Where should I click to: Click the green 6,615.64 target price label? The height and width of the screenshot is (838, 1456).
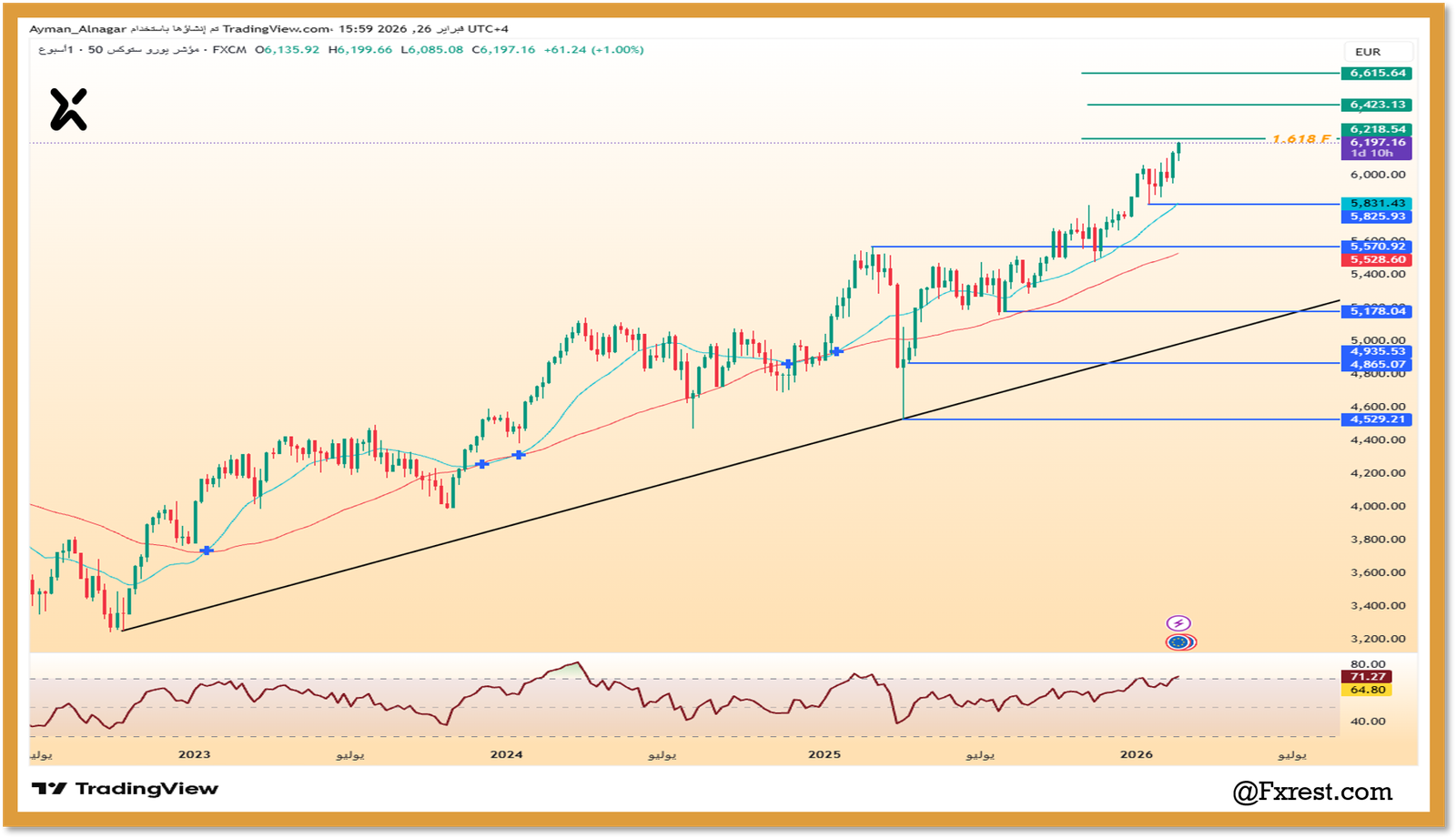pos(1377,73)
